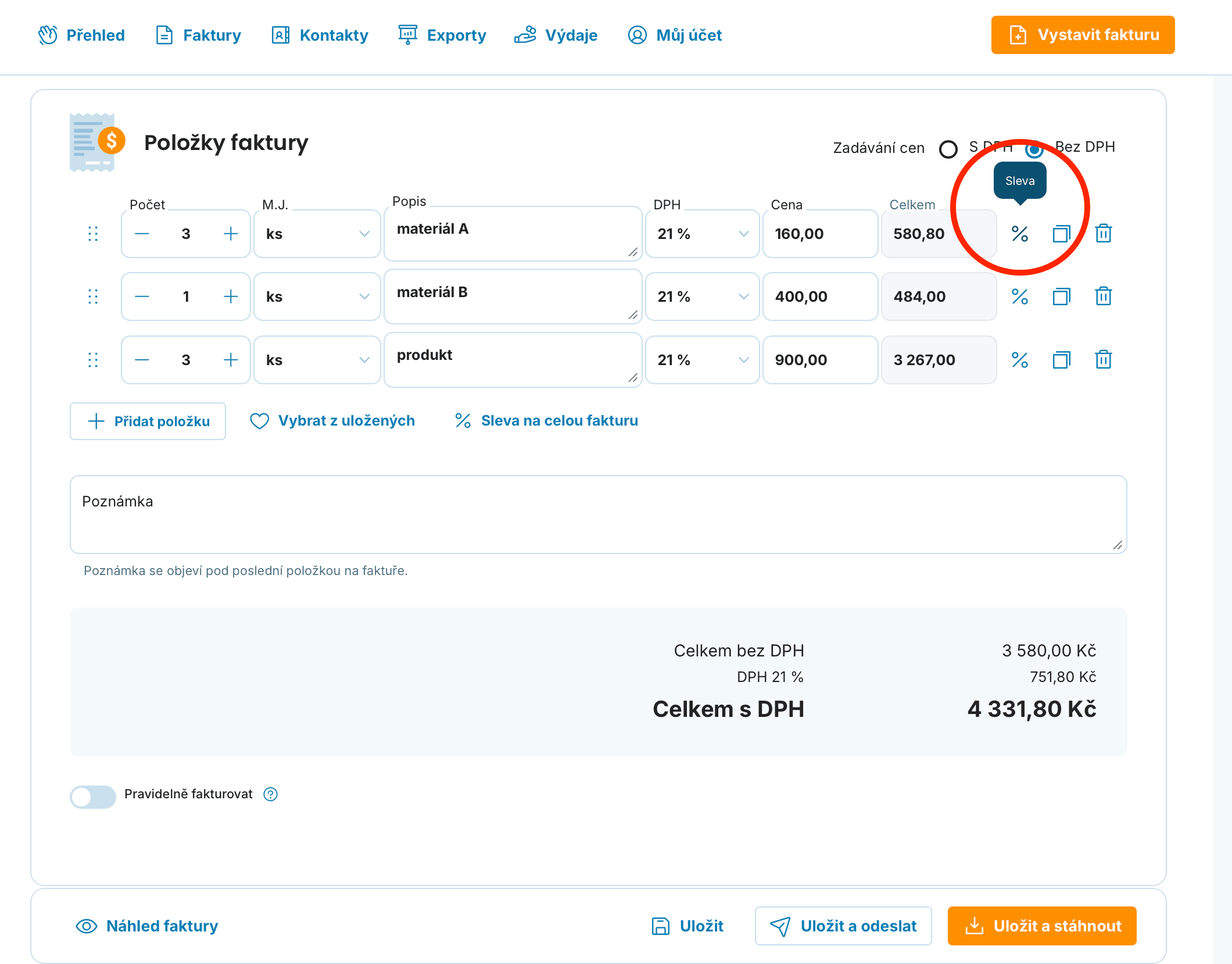Screen dimensions: 1232x964
Task: Decrease quantity of produkt with minus
Action: coord(142,359)
